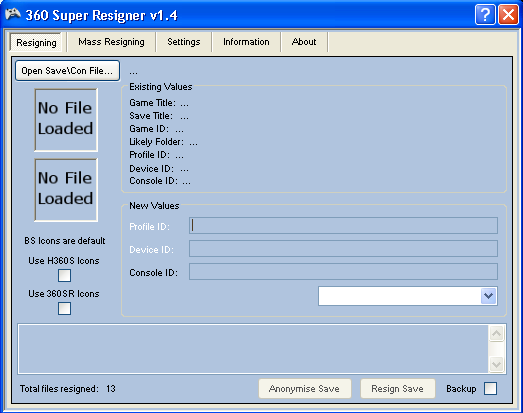Open the Information tab

pos(246,42)
